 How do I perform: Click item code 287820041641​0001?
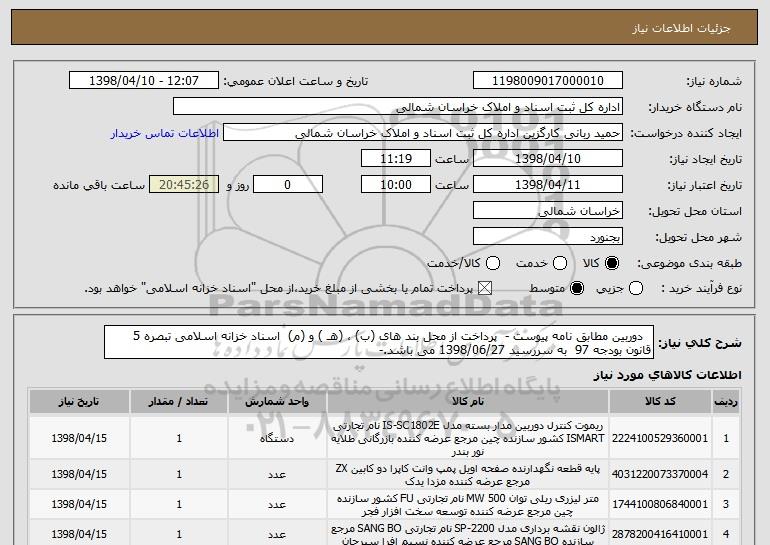(660, 534)
